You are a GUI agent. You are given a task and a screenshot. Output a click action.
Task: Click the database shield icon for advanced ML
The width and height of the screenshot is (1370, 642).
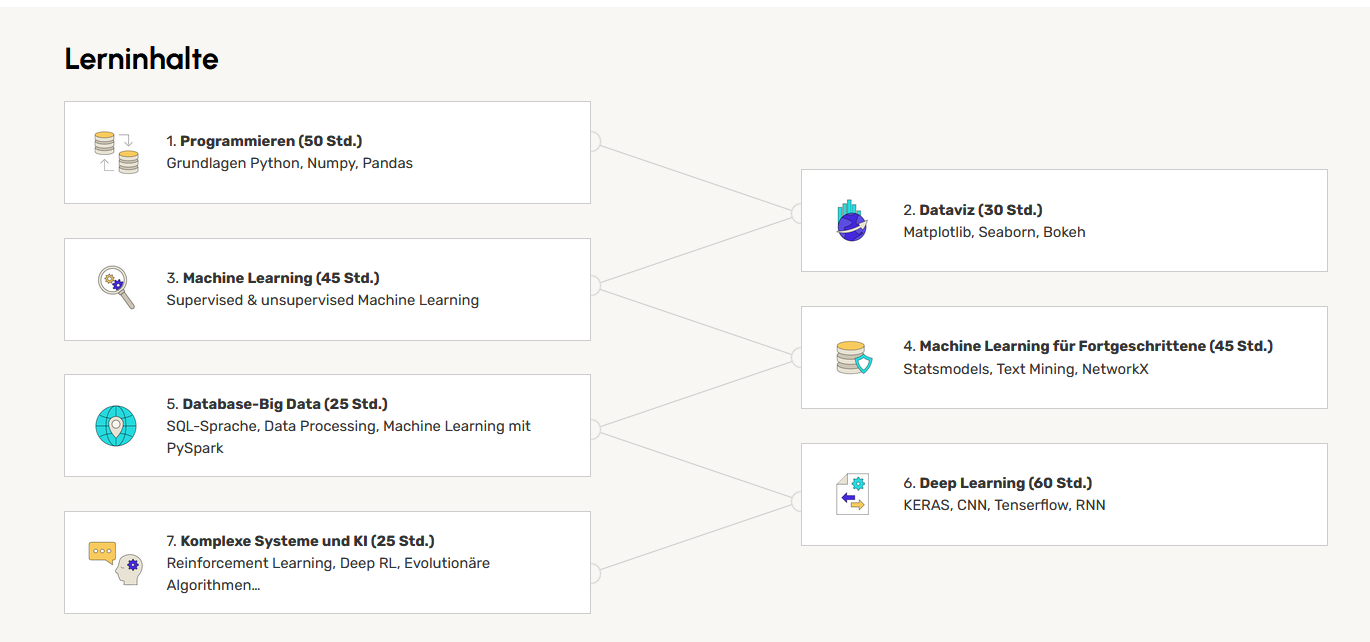click(x=853, y=357)
